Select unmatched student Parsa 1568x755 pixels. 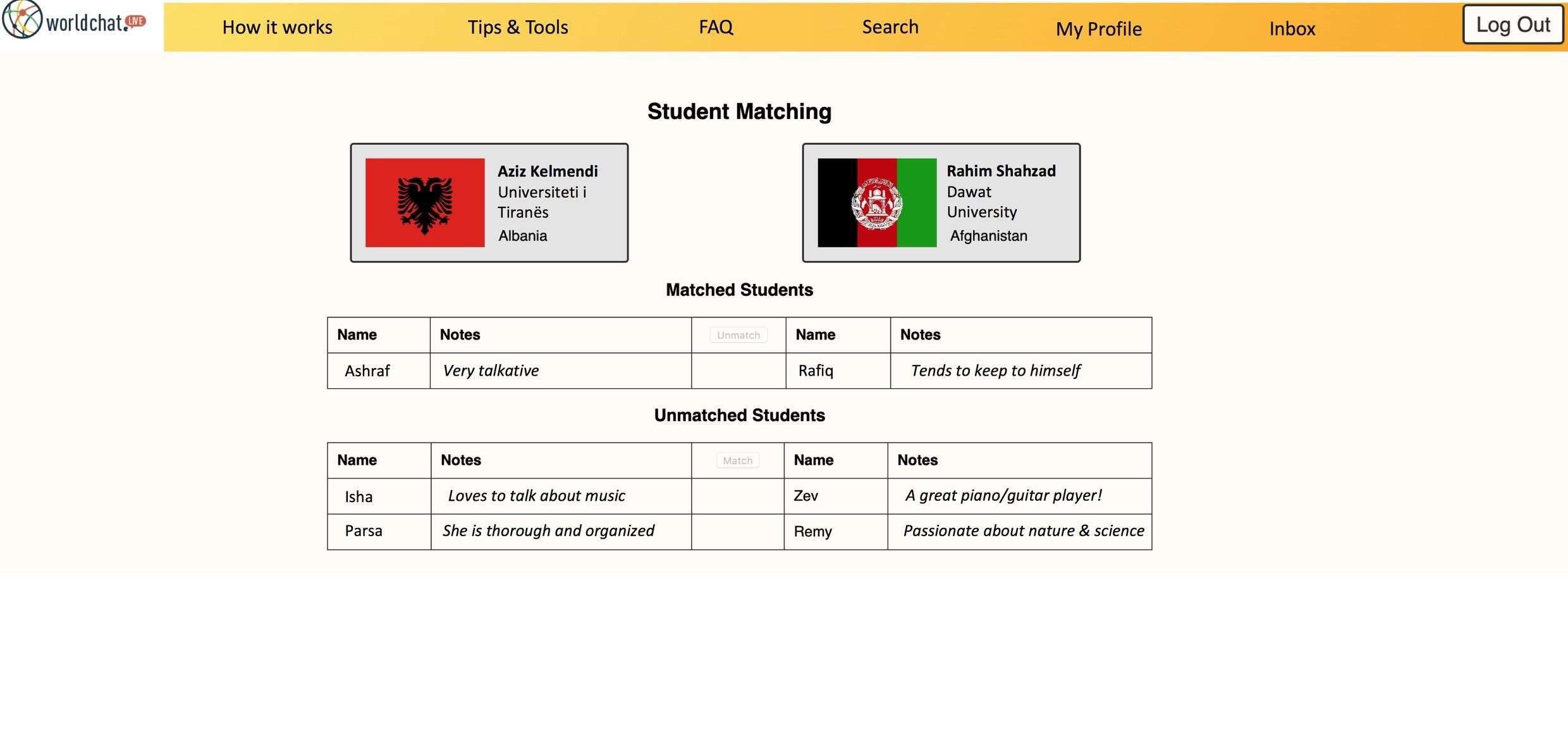364,531
